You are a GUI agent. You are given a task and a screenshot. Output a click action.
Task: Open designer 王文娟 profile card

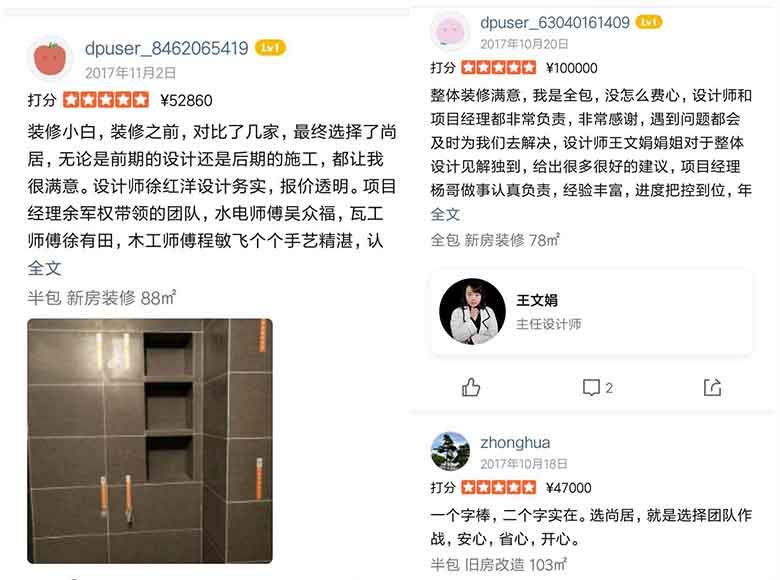pyautogui.click(x=591, y=312)
